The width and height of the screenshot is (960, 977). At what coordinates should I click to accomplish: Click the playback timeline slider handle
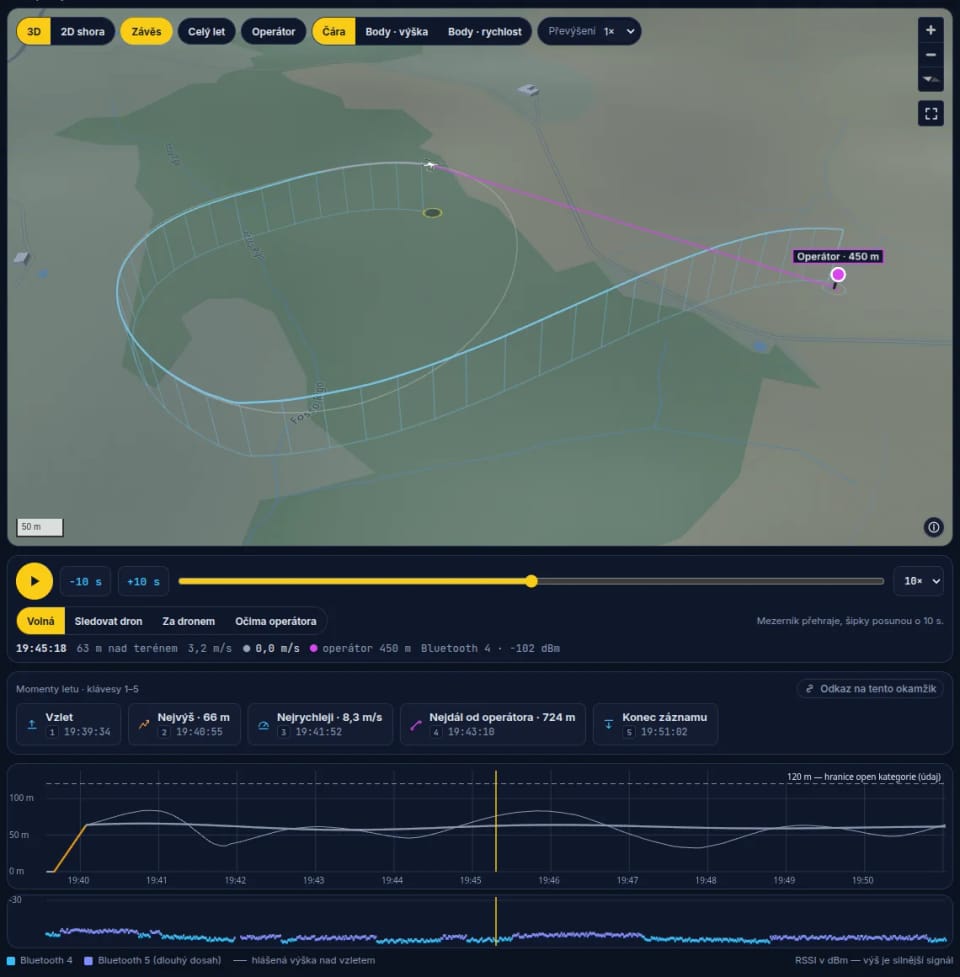pyautogui.click(x=531, y=581)
